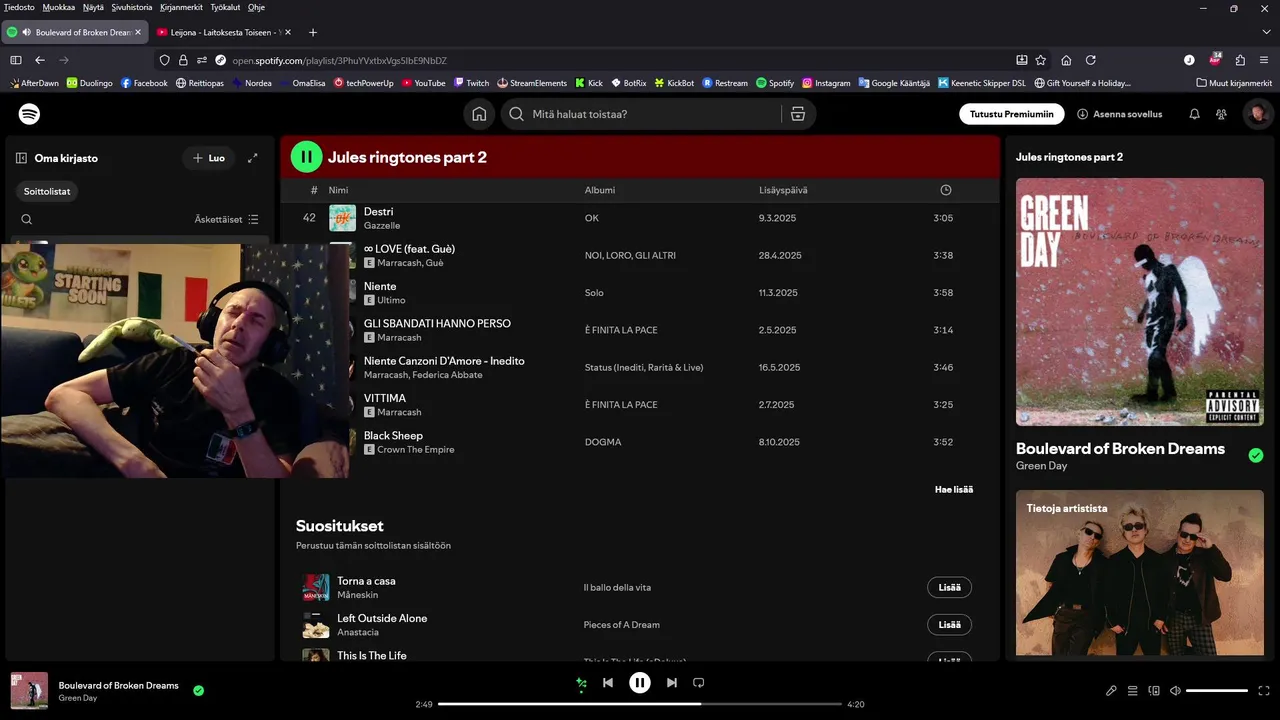The width and height of the screenshot is (1280, 720).
Task: Click now-playing cover in bottom bar
Action: tap(29, 691)
